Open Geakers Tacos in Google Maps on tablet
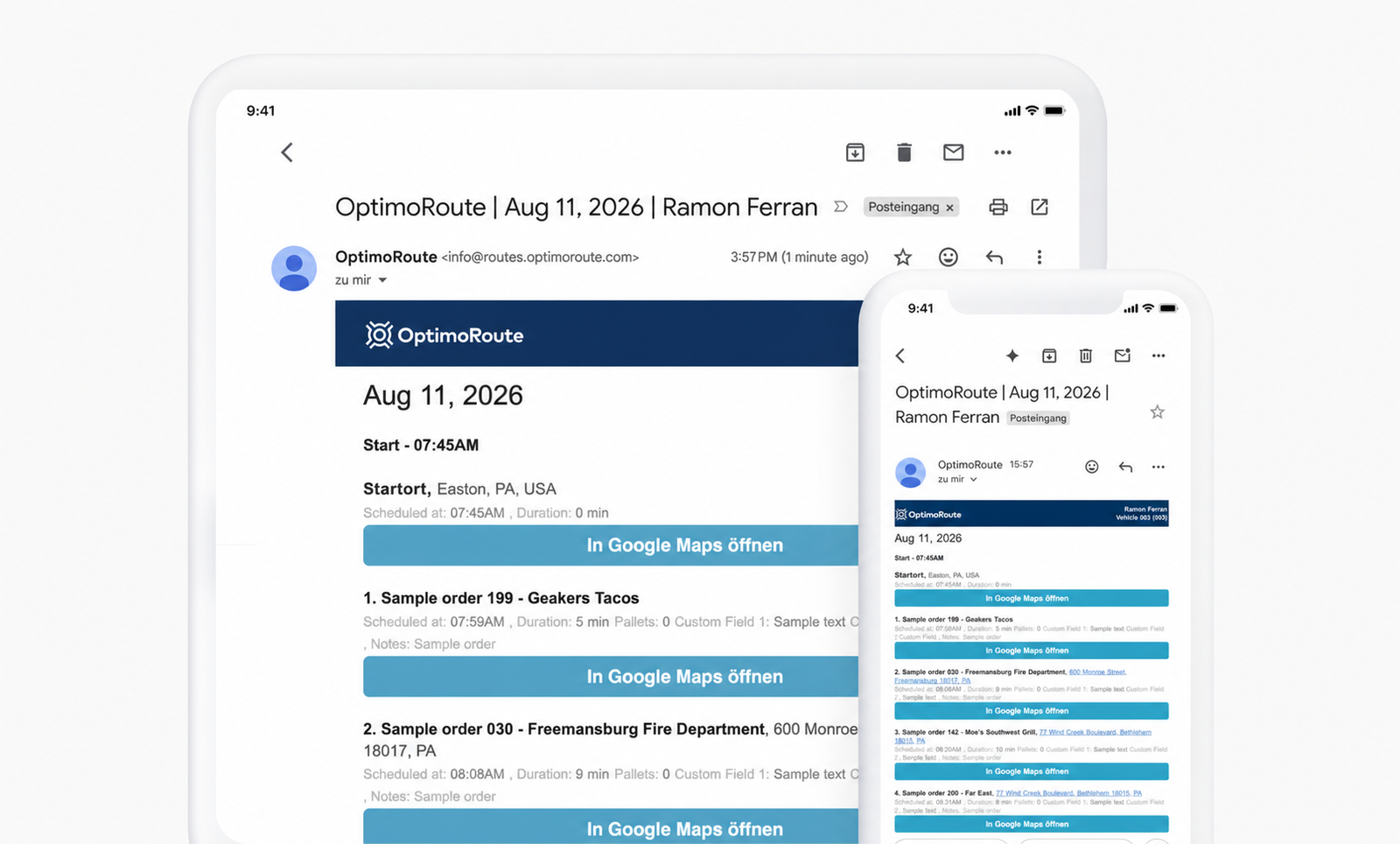 (x=611, y=676)
